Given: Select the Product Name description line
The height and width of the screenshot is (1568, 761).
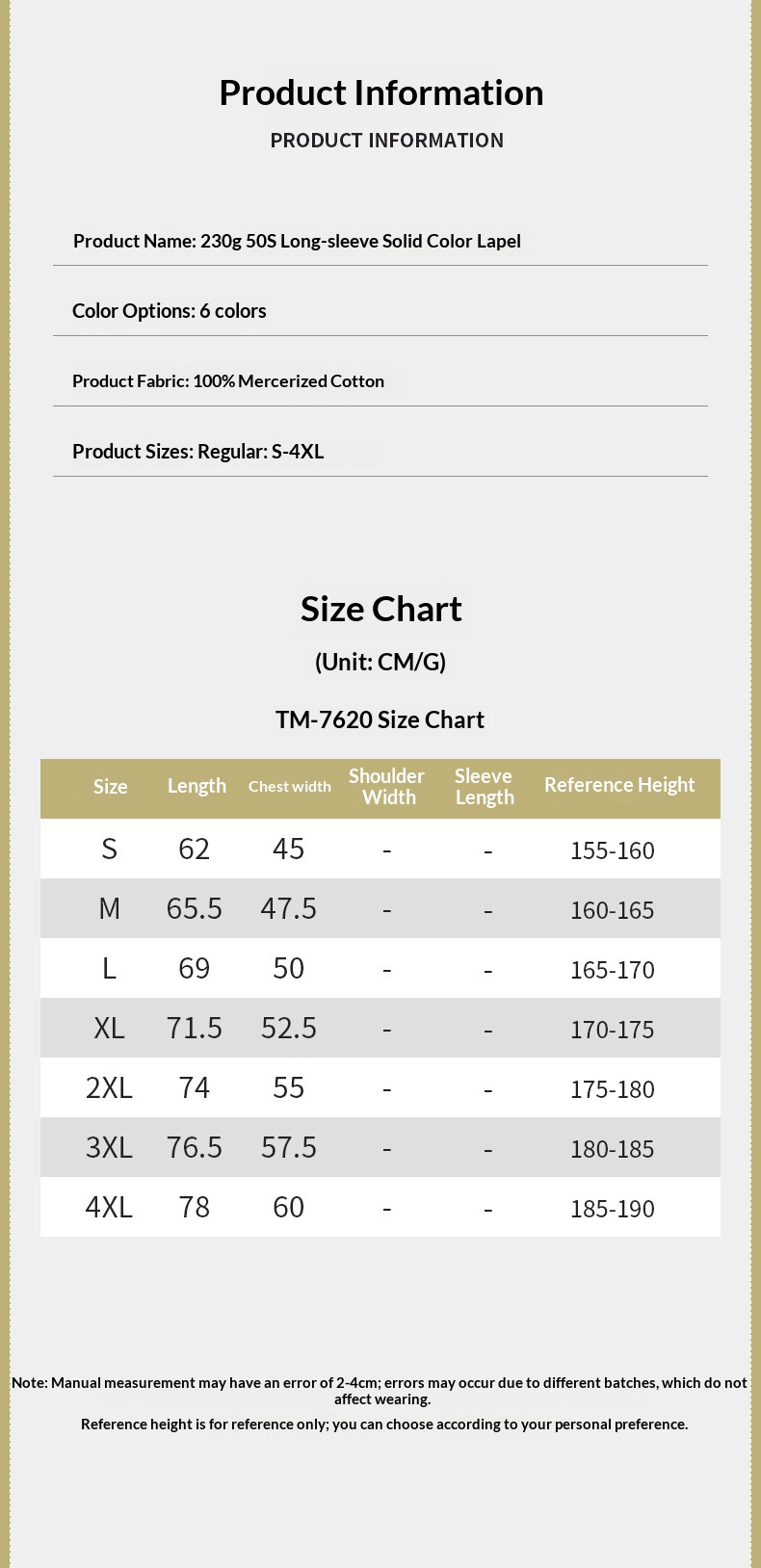Looking at the screenshot, I should coord(297,241).
